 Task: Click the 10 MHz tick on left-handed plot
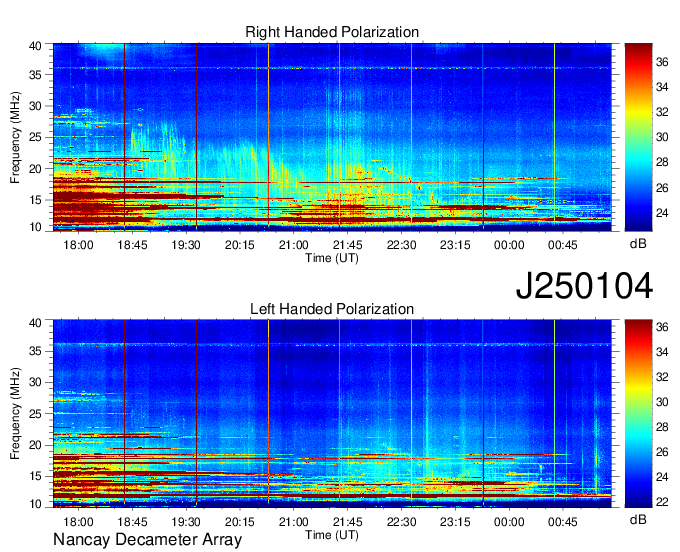tap(35, 504)
